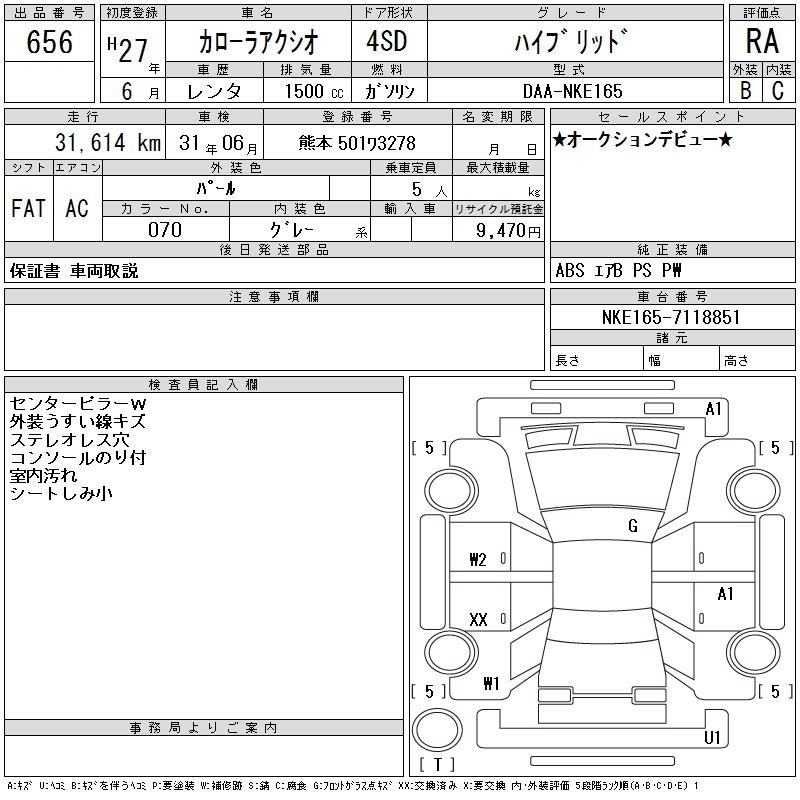Click the 注意事項欄 header

point(274,296)
